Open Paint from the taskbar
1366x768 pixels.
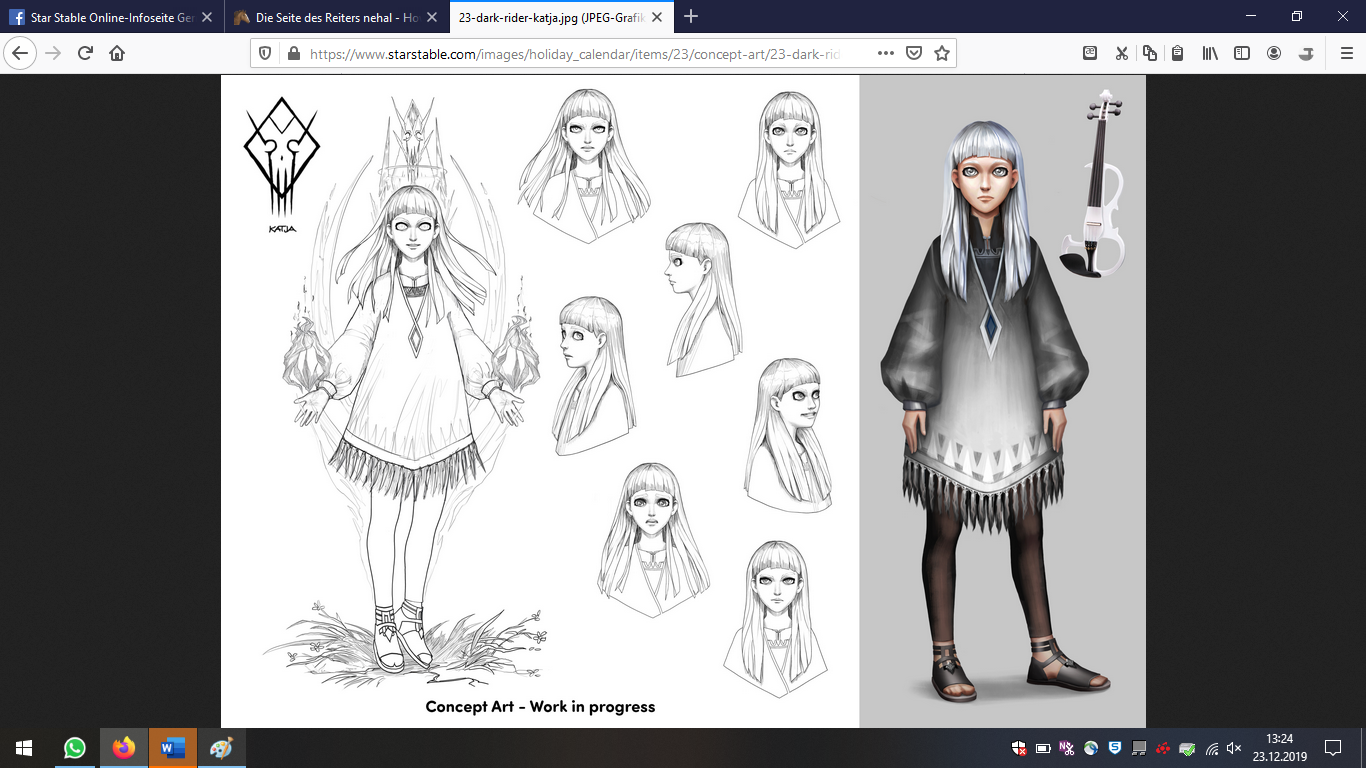(221, 748)
